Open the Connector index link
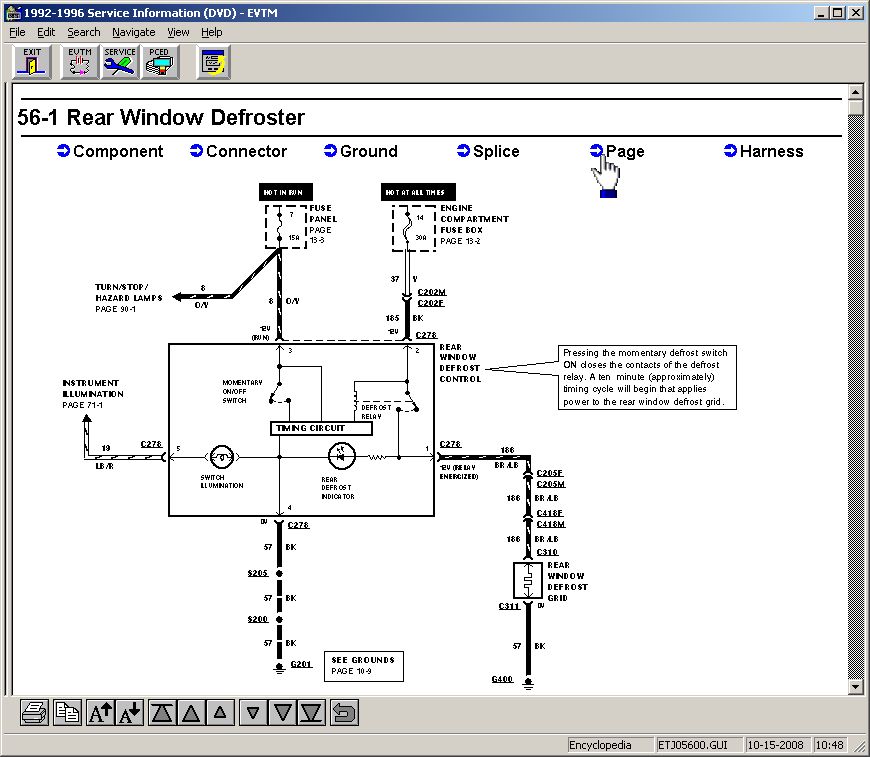This screenshot has height=757, width=870. pyautogui.click(x=246, y=151)
